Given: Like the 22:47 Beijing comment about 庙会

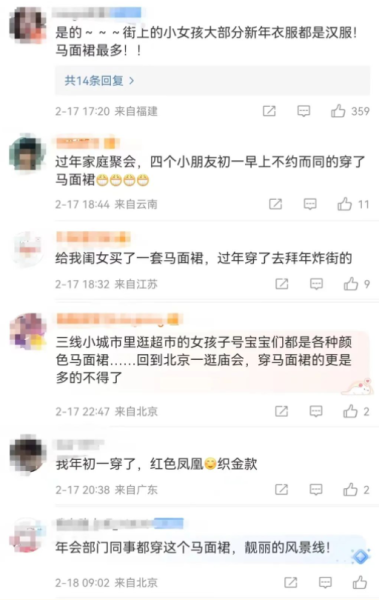Looking at the screenshot, I should pyautogui.click(x=350, y=411).
